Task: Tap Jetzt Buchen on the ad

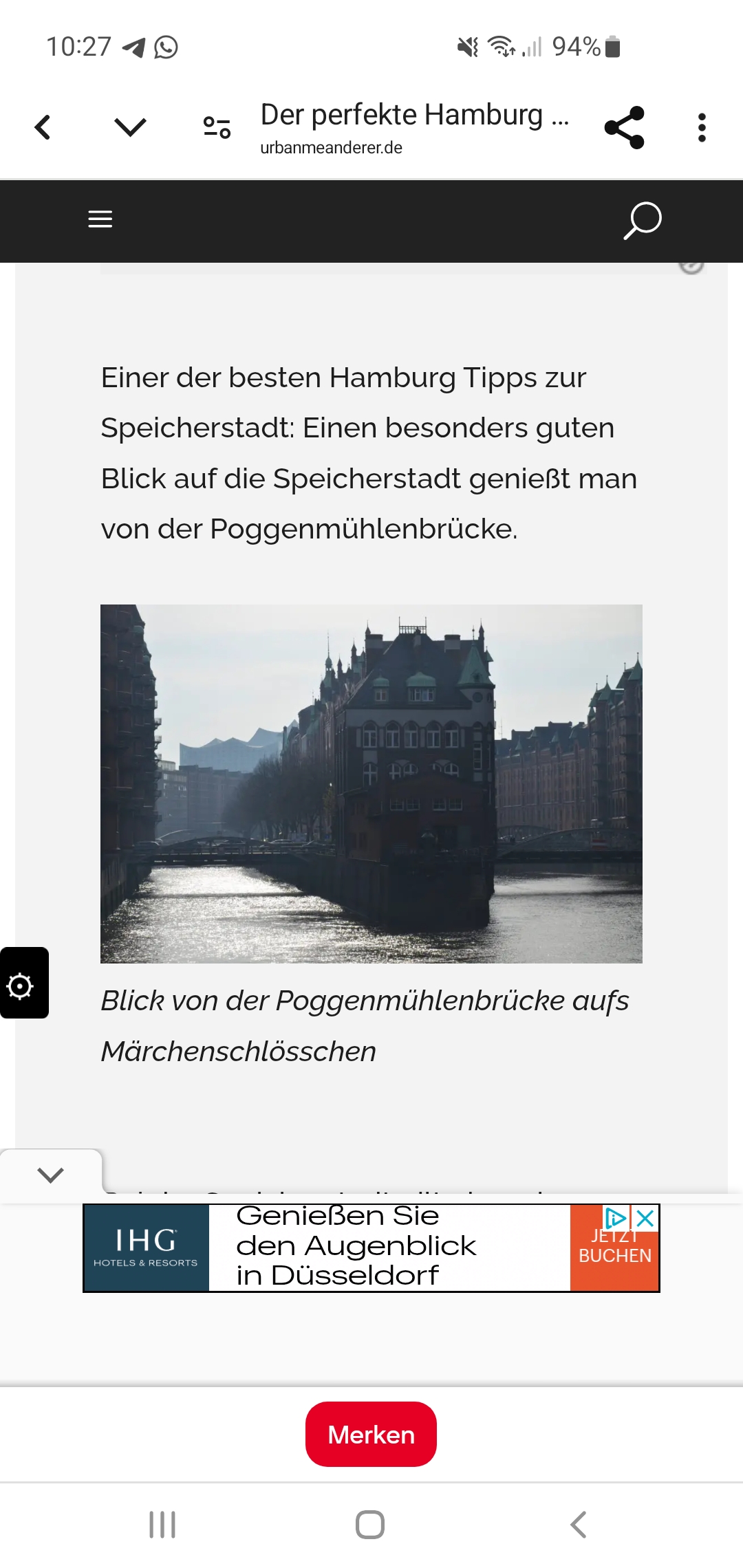Action: (614, 1255)
